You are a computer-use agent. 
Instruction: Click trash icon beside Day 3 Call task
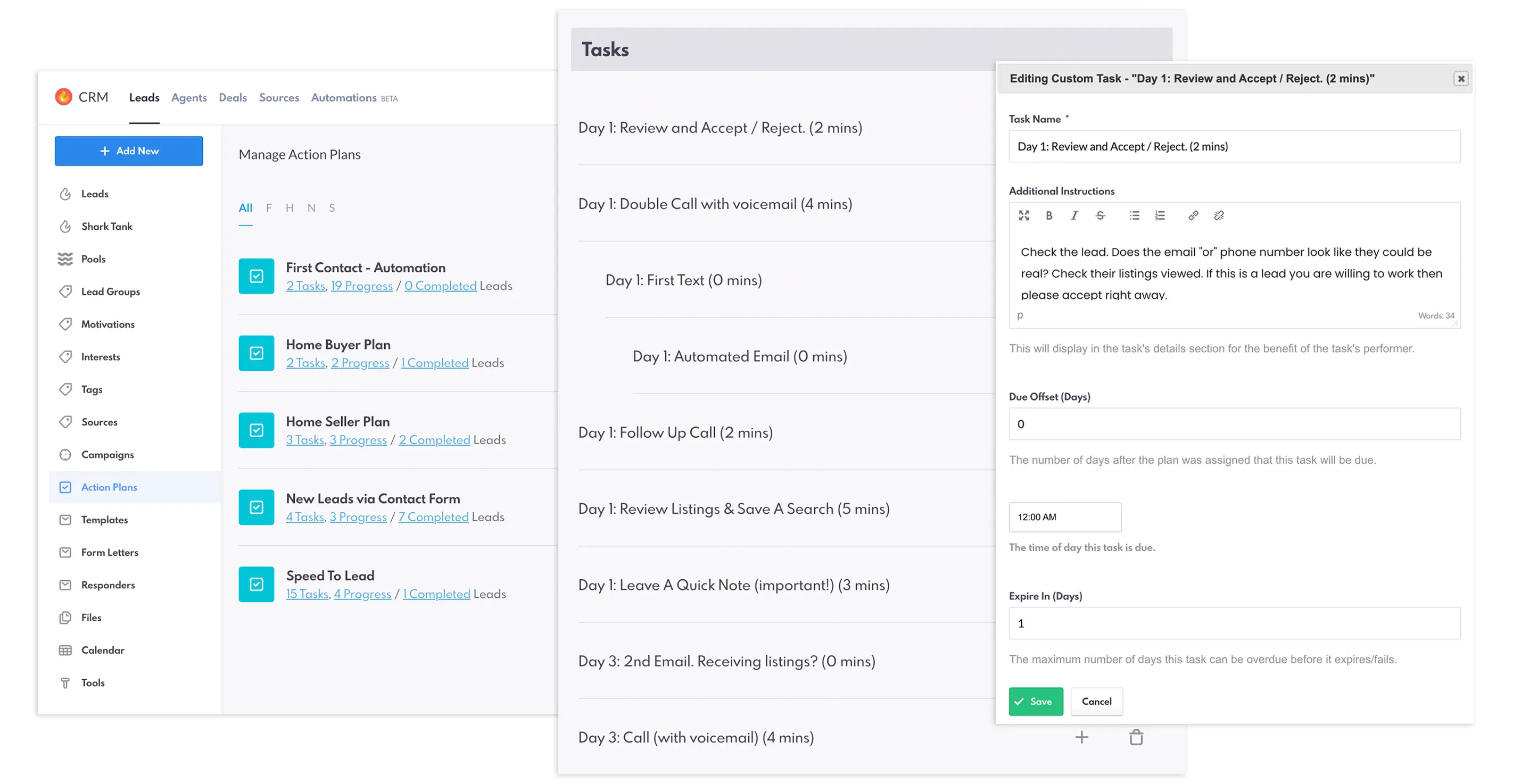point(1136,737)
